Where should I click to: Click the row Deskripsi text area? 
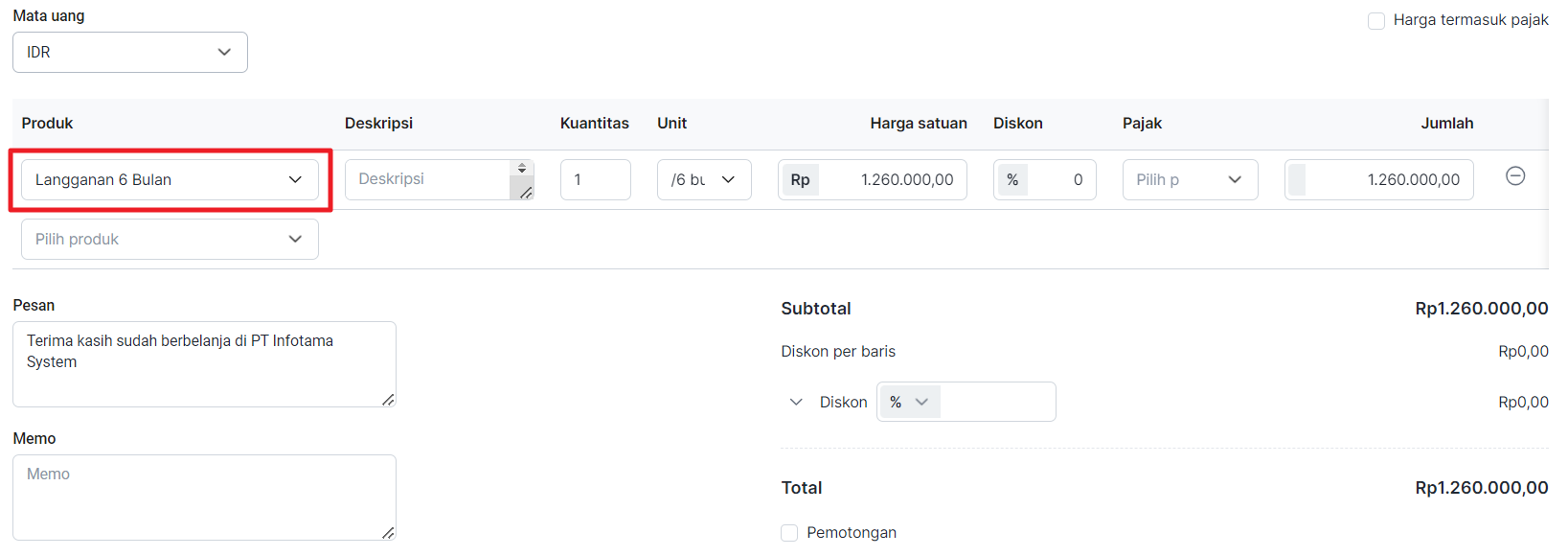427,180
